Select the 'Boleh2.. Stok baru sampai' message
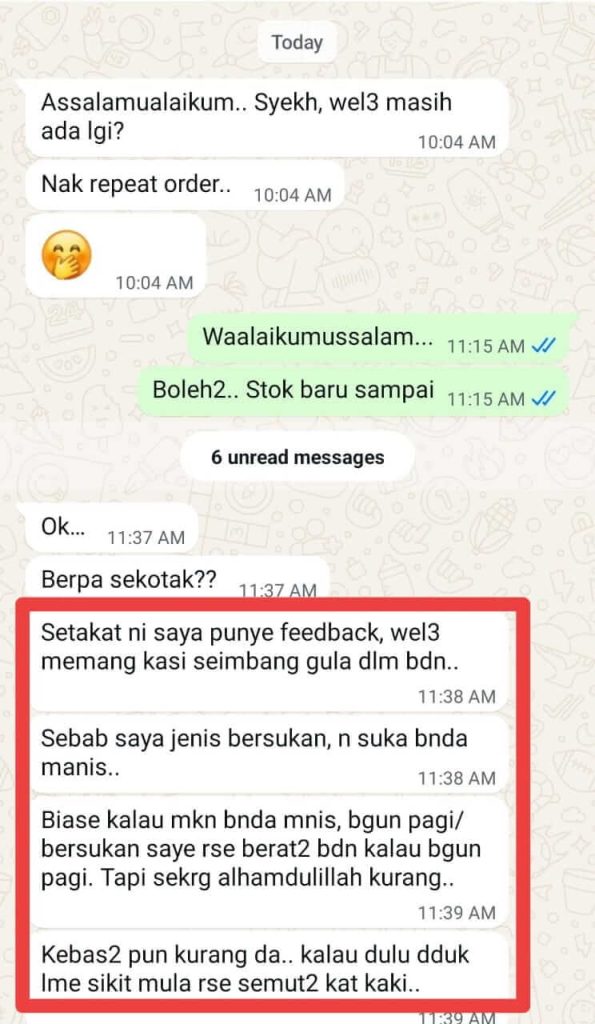 click(355, 392)
